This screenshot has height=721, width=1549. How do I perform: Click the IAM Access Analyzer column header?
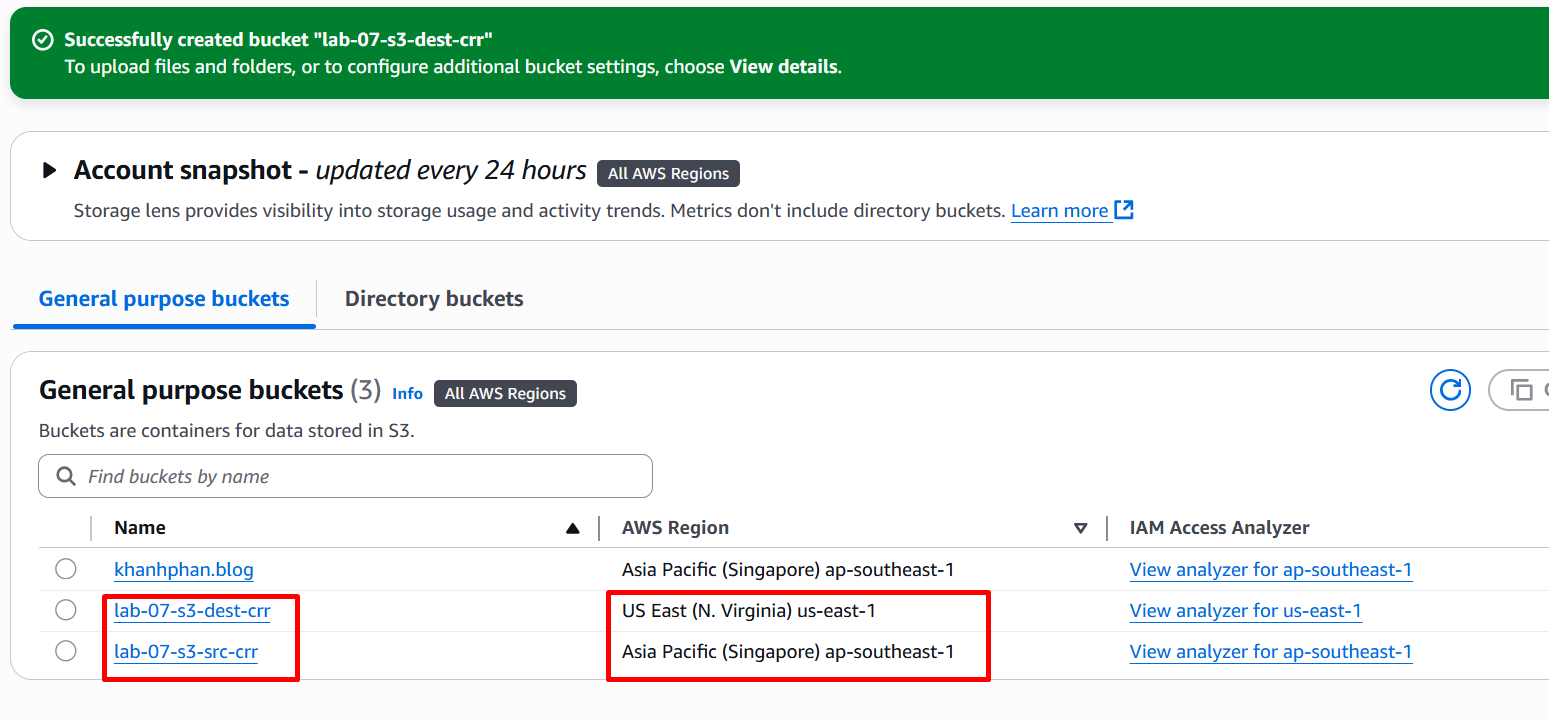[1219, 528]
